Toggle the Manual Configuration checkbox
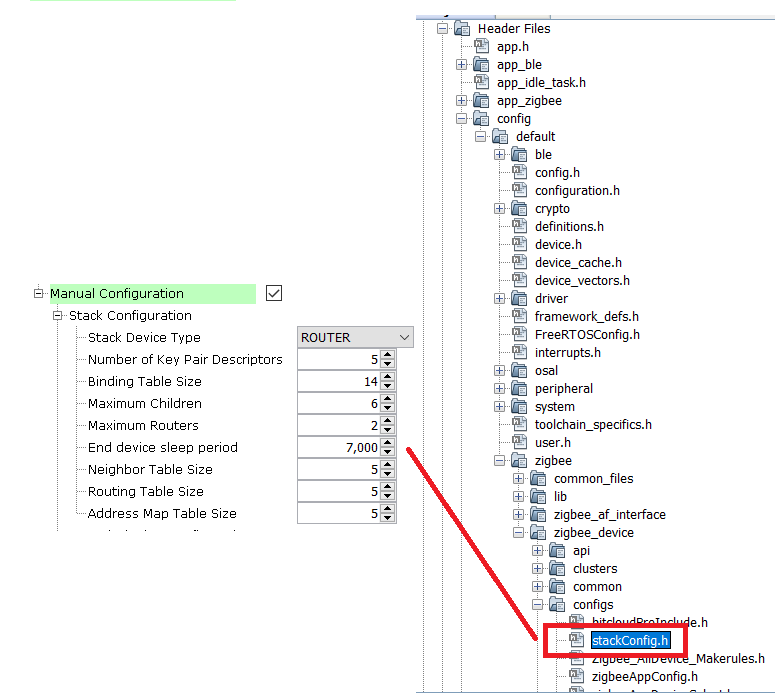775x694 pixels. (x=275, y=293)
